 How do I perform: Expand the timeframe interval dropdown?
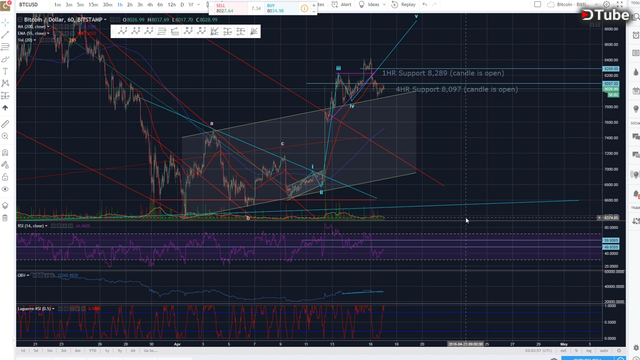click(199, 4)
